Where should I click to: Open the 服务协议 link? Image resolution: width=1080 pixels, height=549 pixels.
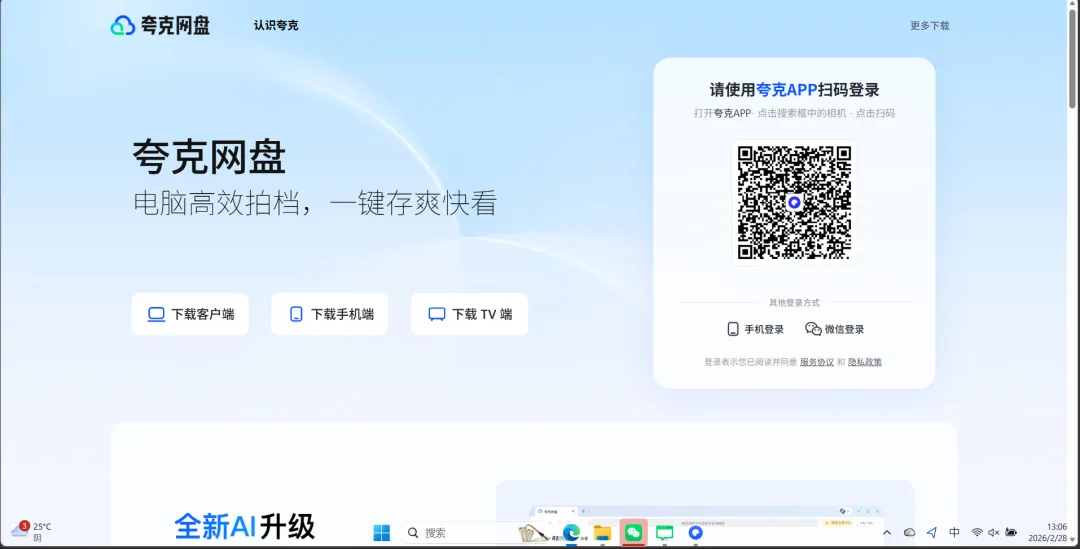coord(817,362)
